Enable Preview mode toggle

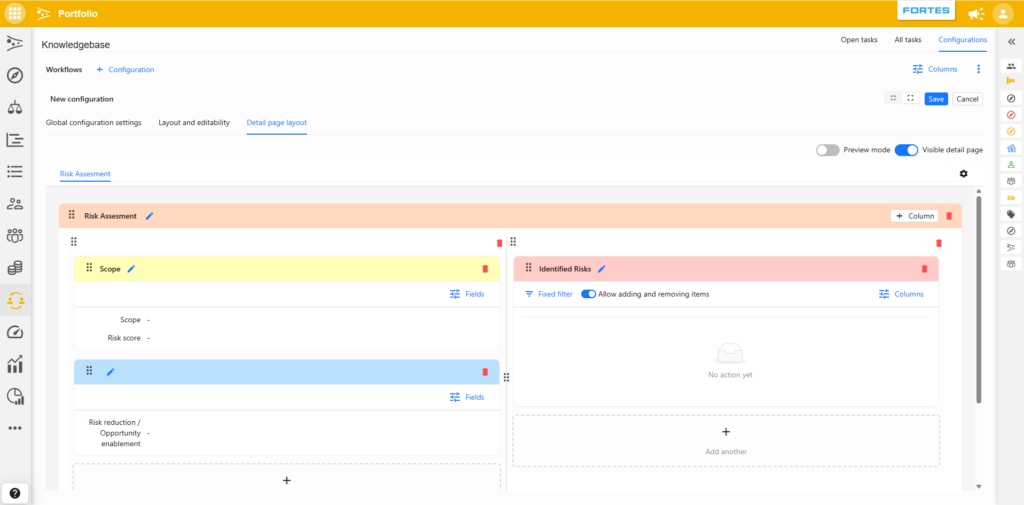(x=827, y=150)
